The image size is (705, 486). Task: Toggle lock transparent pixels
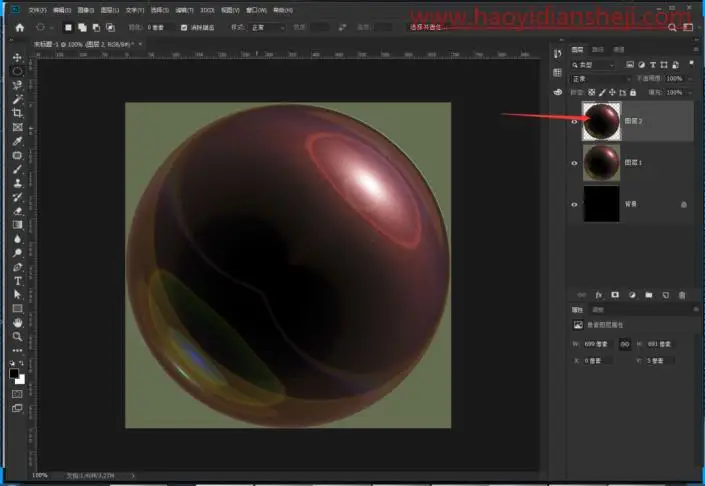(592, 92)
